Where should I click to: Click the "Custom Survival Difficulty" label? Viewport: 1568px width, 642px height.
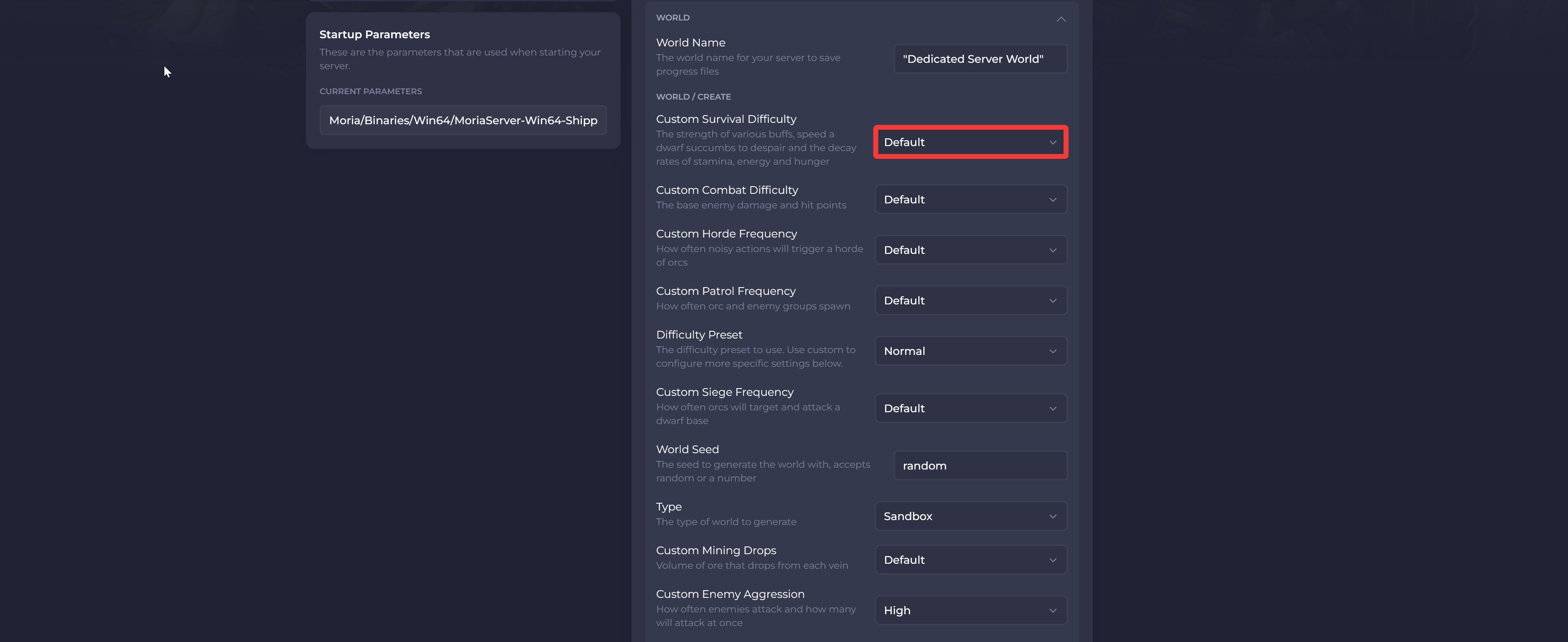click(726, 119)
